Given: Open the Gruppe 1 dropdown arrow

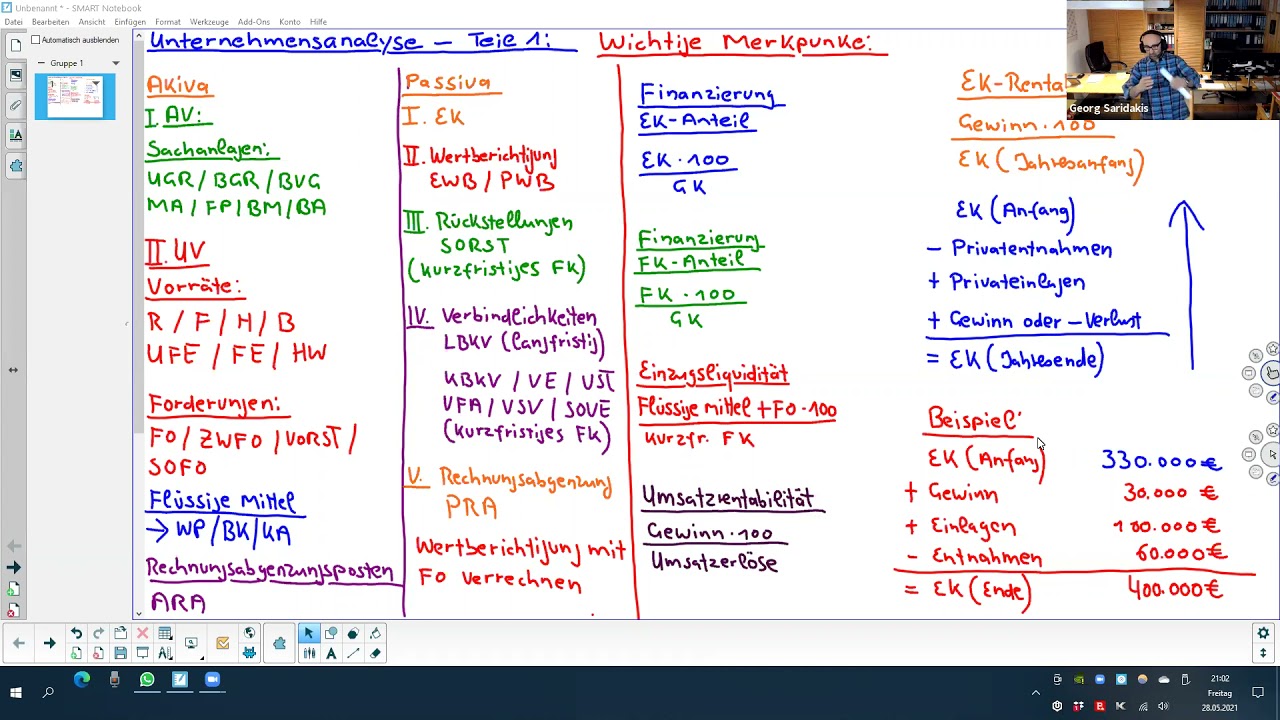Looking at the screenshot, I should pyautogui.click(x=115, y=63).
